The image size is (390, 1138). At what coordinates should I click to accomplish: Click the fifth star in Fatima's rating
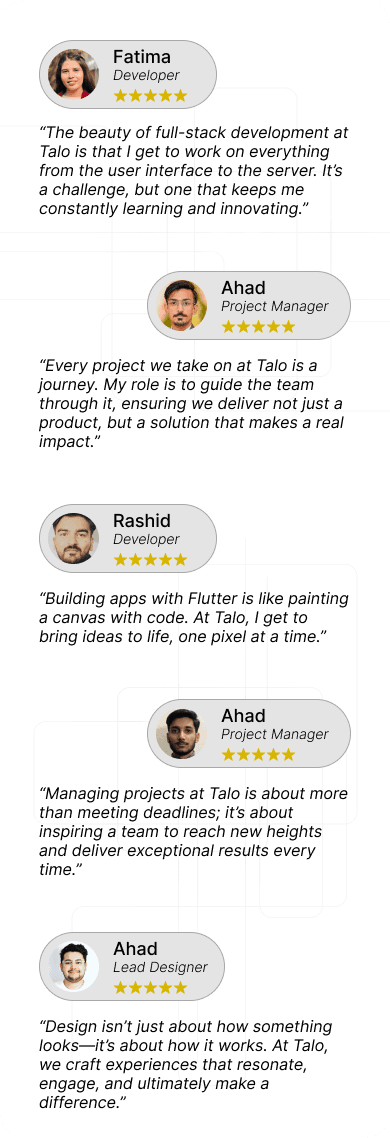pos(180,96)
